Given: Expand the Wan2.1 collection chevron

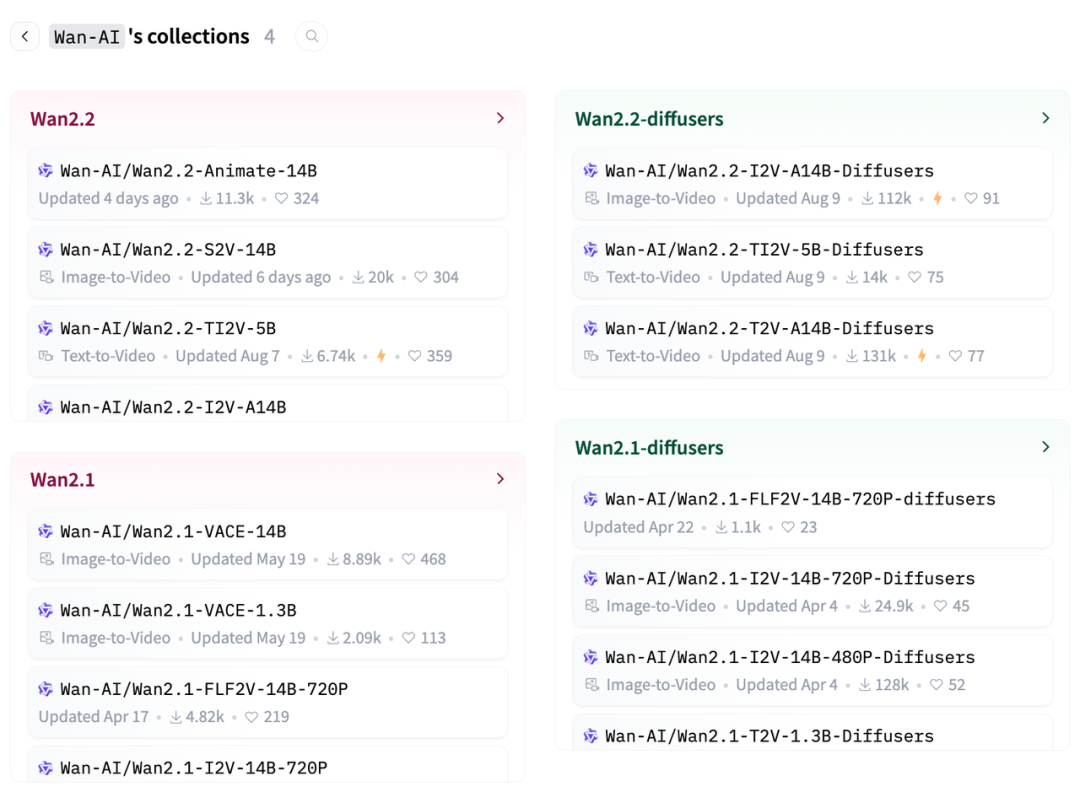Looking at the screenshot, I should [501, 479].
